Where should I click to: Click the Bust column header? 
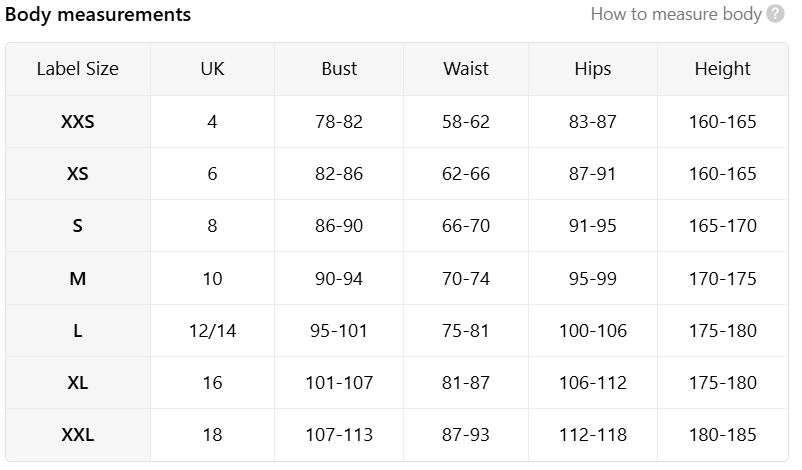click(339, 69)
